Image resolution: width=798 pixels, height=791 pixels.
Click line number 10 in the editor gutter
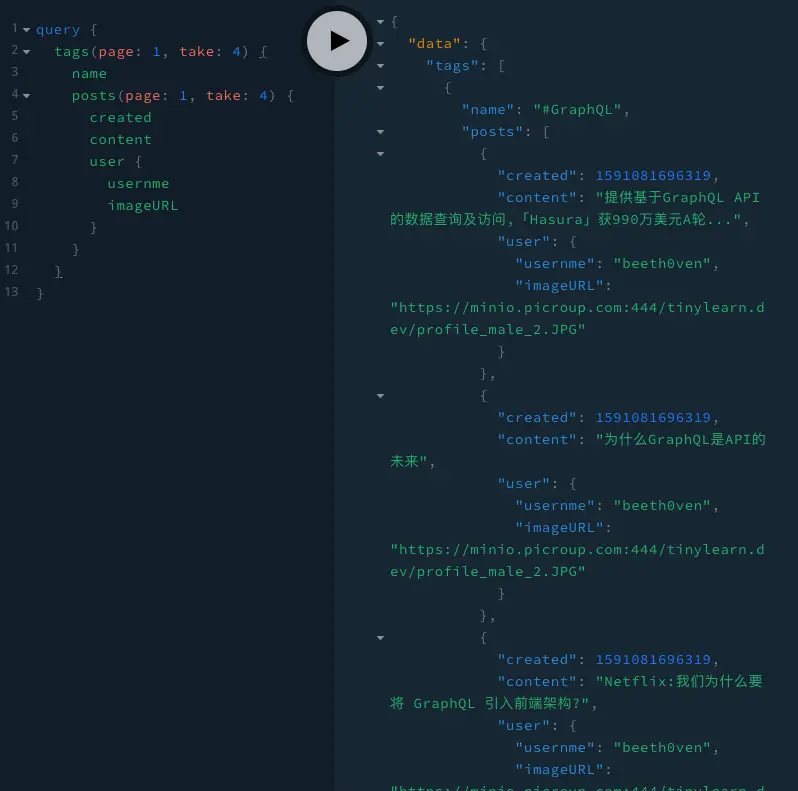pyautogui.click(x=11, y=225)
